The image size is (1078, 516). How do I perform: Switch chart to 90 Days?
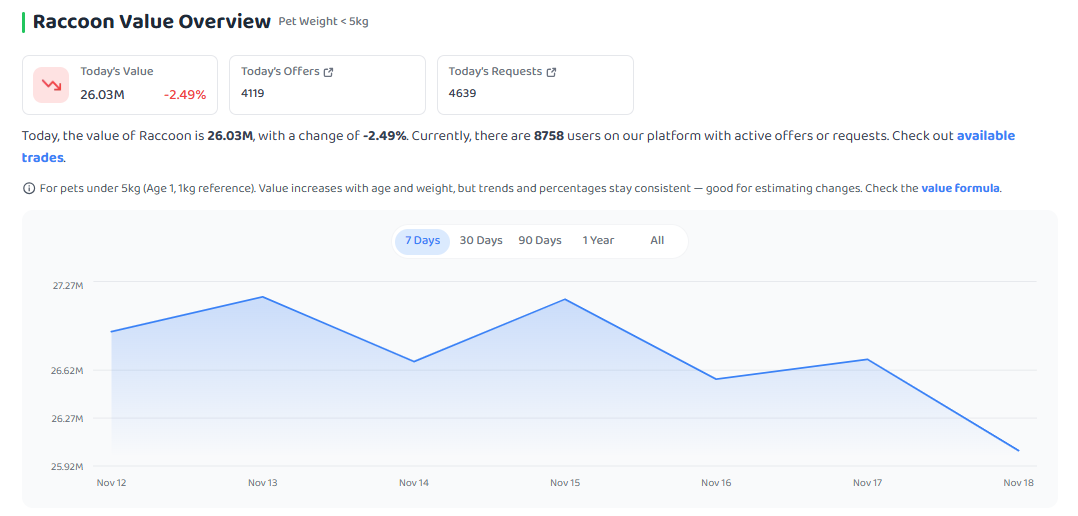540,241
